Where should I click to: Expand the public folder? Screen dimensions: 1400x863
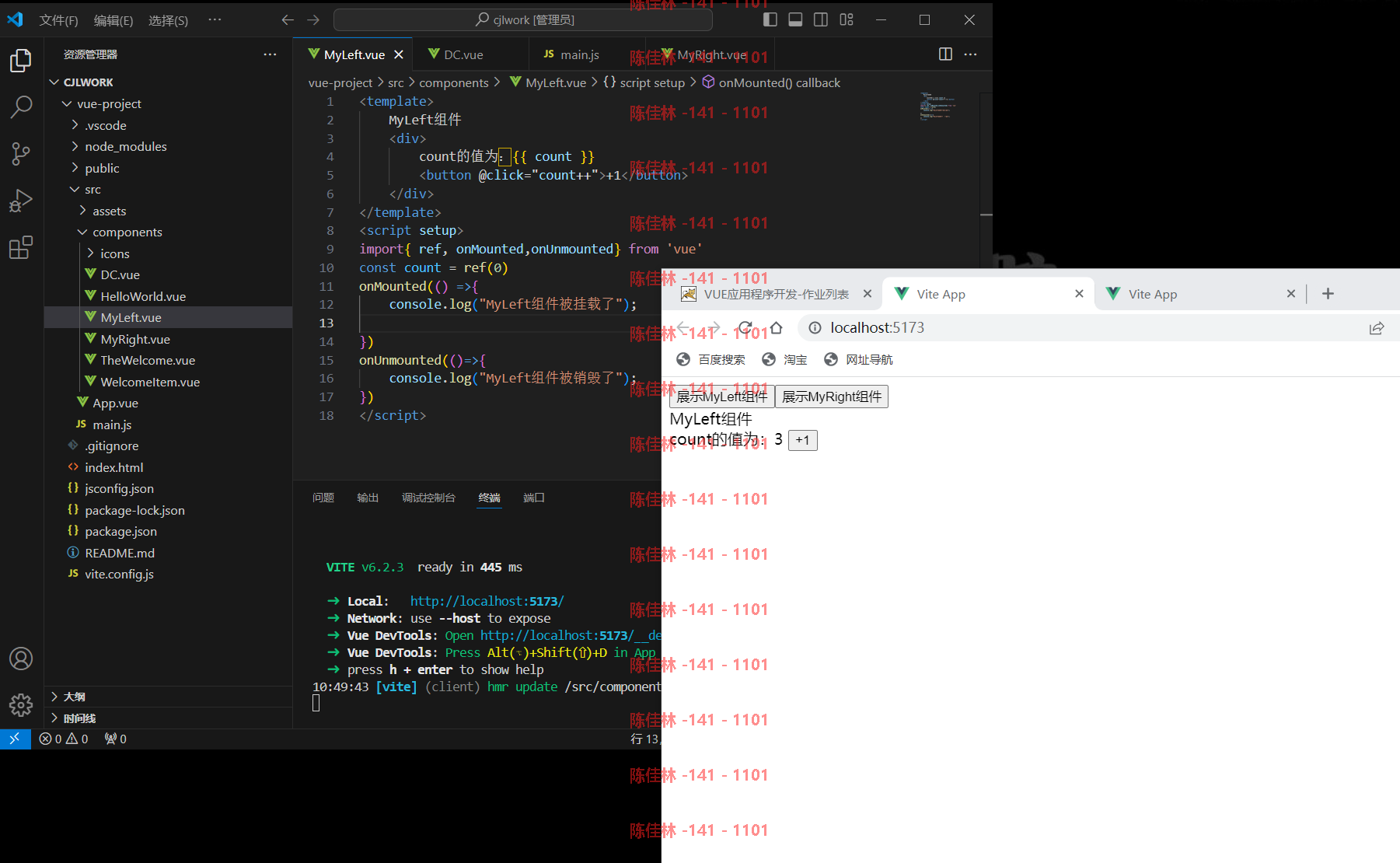coord(168,168)
